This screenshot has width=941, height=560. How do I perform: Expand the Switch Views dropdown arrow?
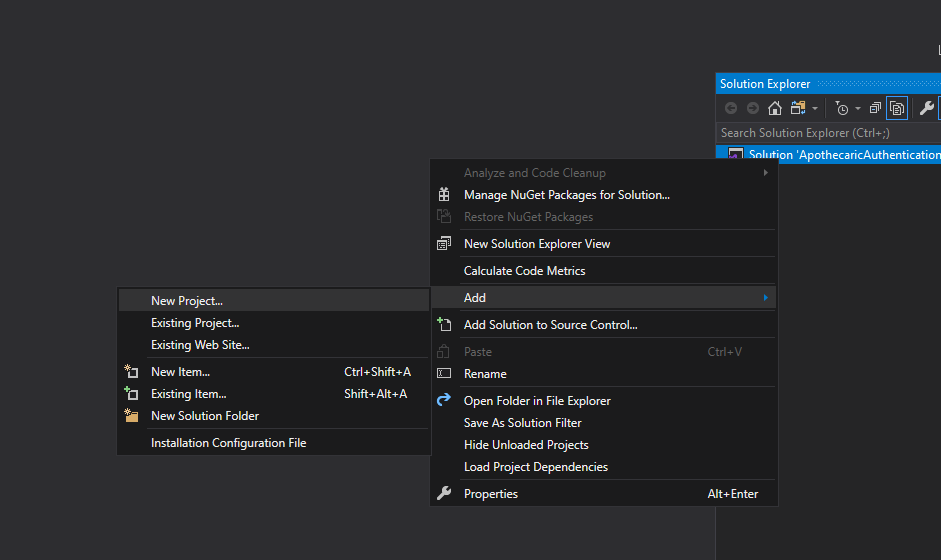[815, 108]
